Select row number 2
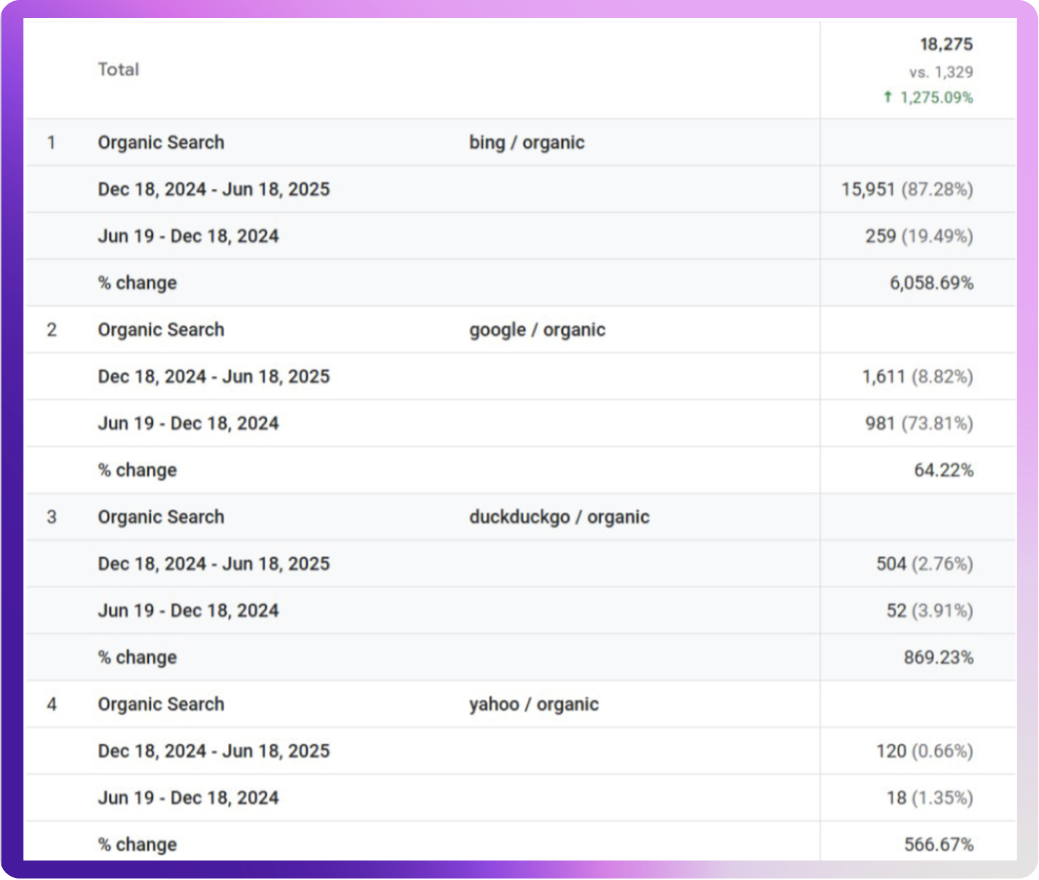This screenshot has height=880, width=1039. click(52, 330)
